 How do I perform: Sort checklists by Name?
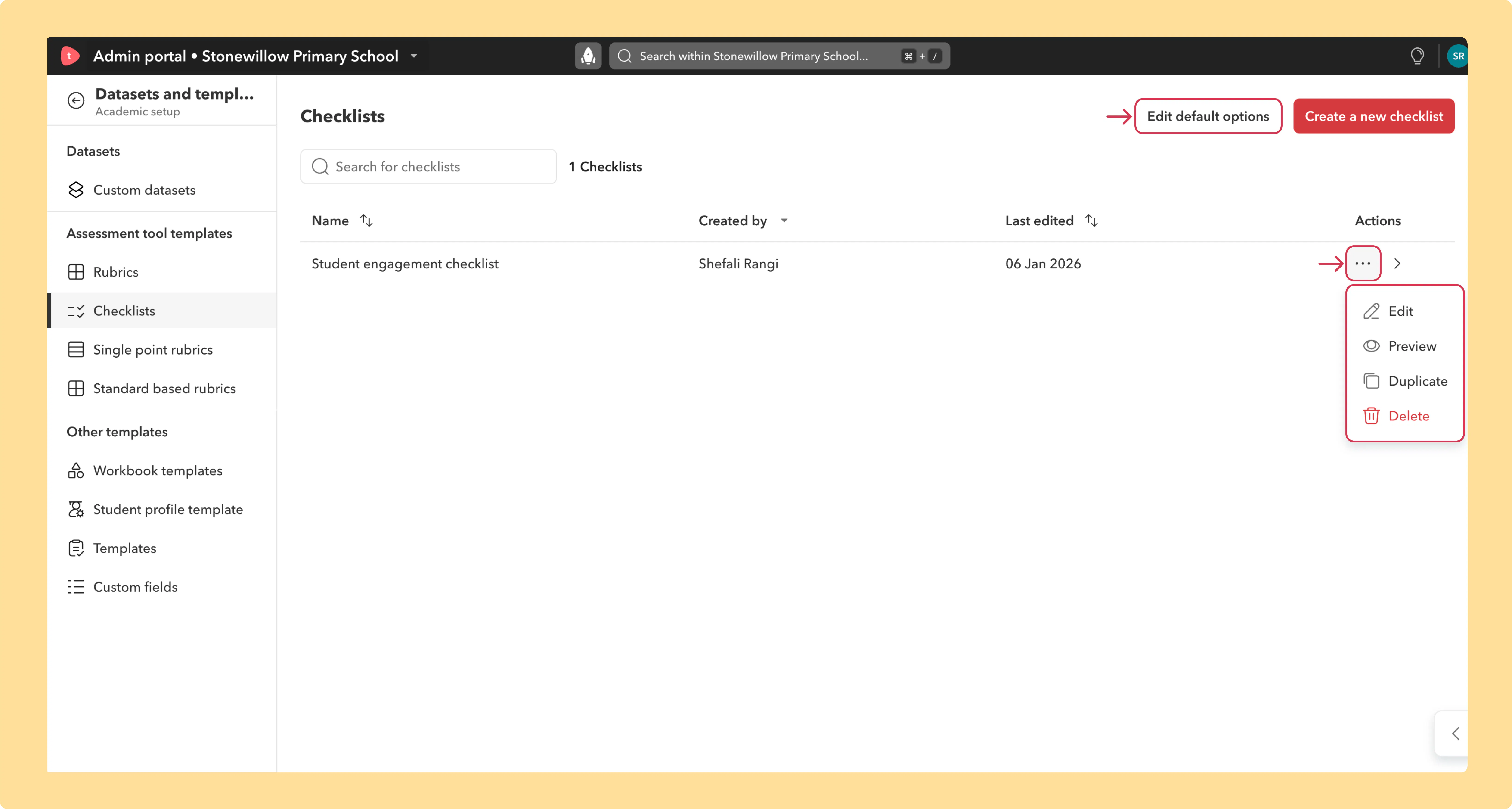click(366, 221)
